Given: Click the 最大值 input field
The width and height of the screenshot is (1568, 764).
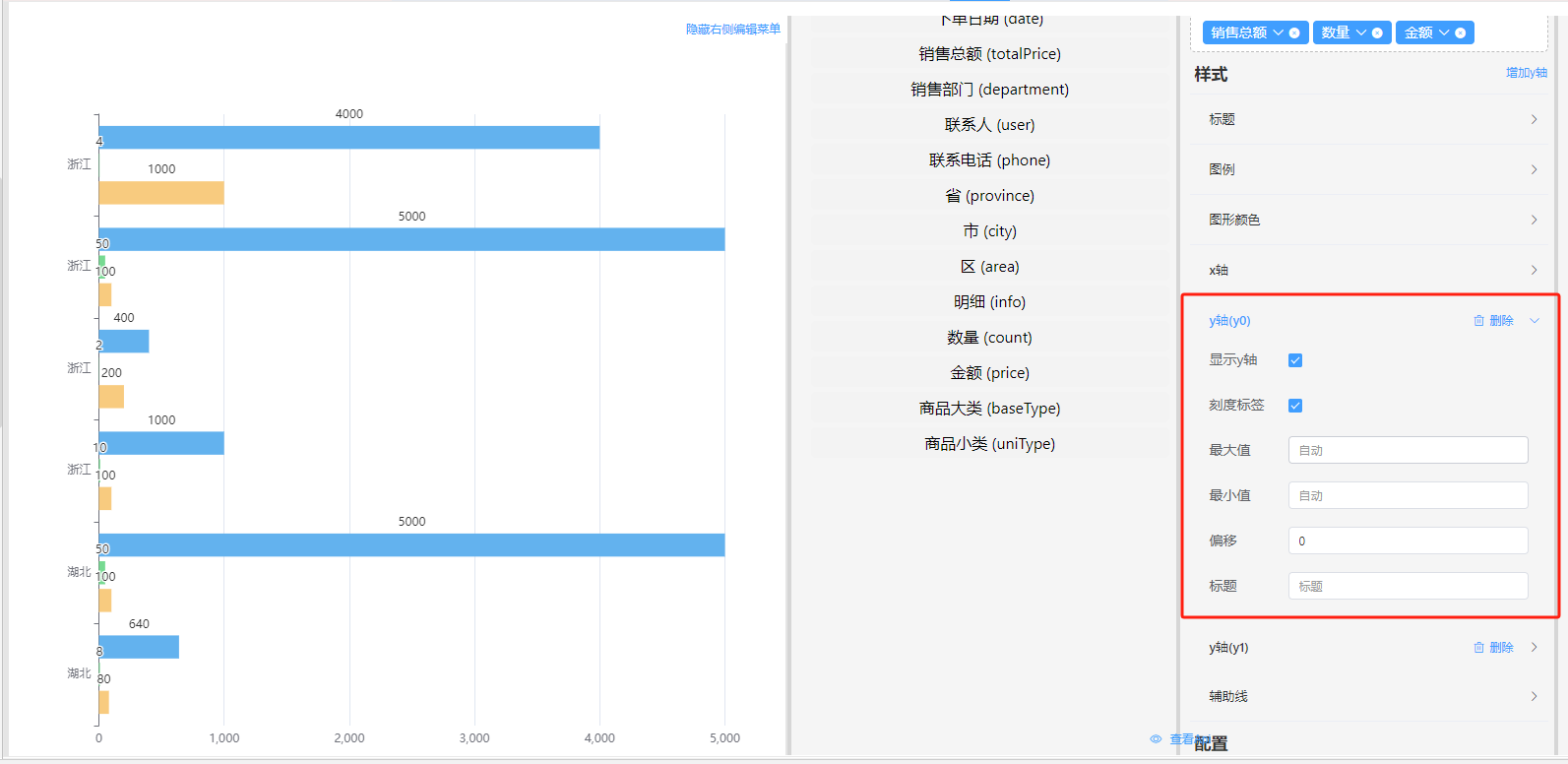Looking at the screenshot, I should click(1408, 451).
